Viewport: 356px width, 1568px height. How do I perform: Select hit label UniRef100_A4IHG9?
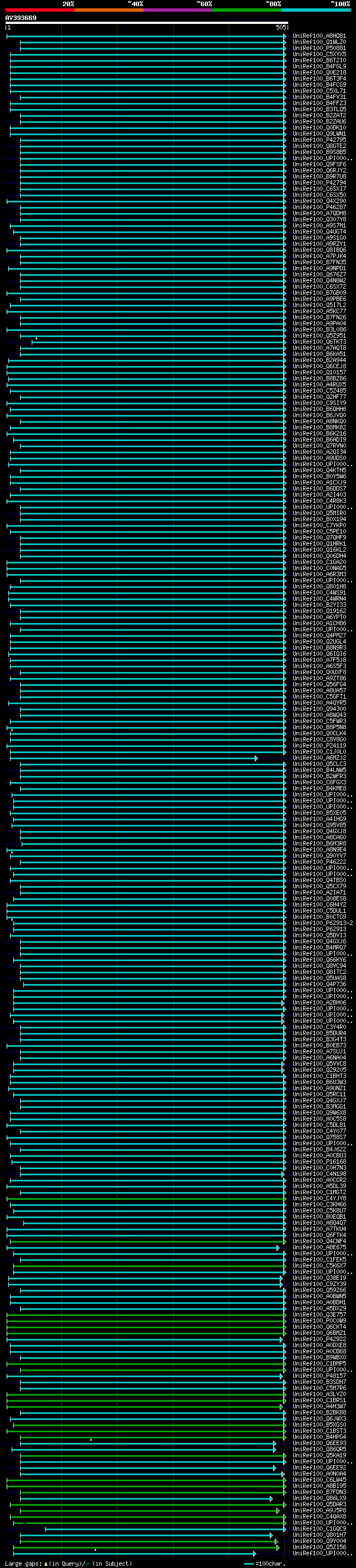(319, 819)
